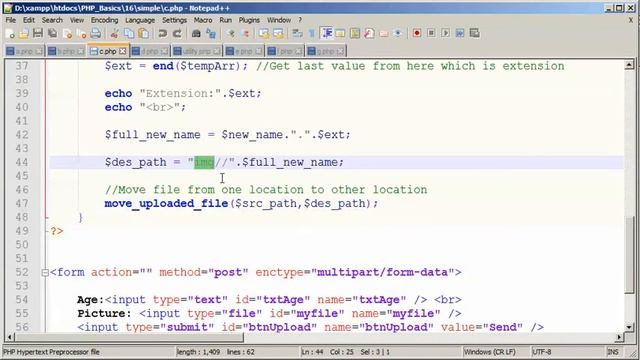Click the Print toolbar icon
Screen dimensions: 640x360
click(x=96, y=33)
